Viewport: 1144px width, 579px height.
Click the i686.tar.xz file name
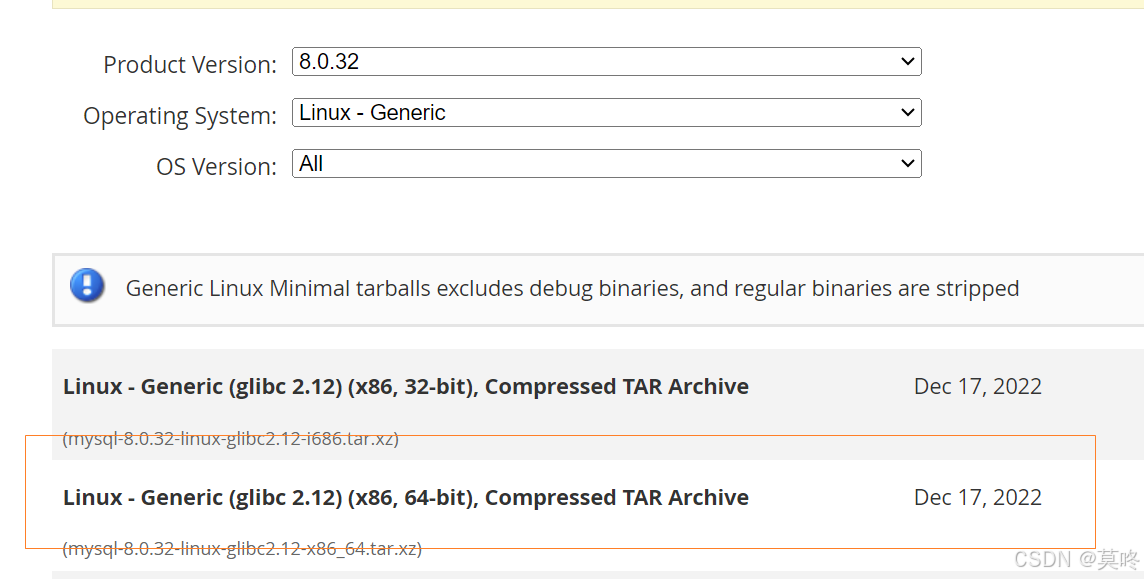(230, 439)
